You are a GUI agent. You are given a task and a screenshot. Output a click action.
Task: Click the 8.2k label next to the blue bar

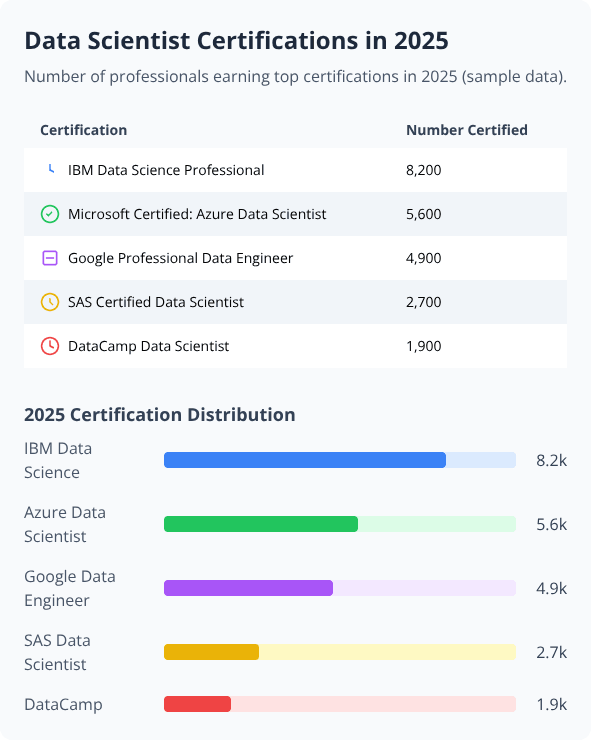click(x=551, y=460)
